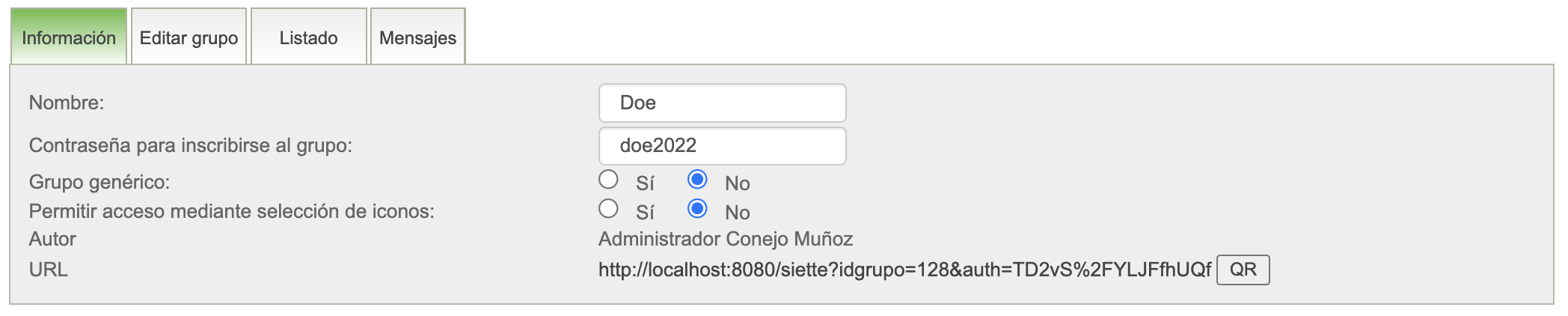Focus the group password field showing doe2022

(x=722, y=146)
